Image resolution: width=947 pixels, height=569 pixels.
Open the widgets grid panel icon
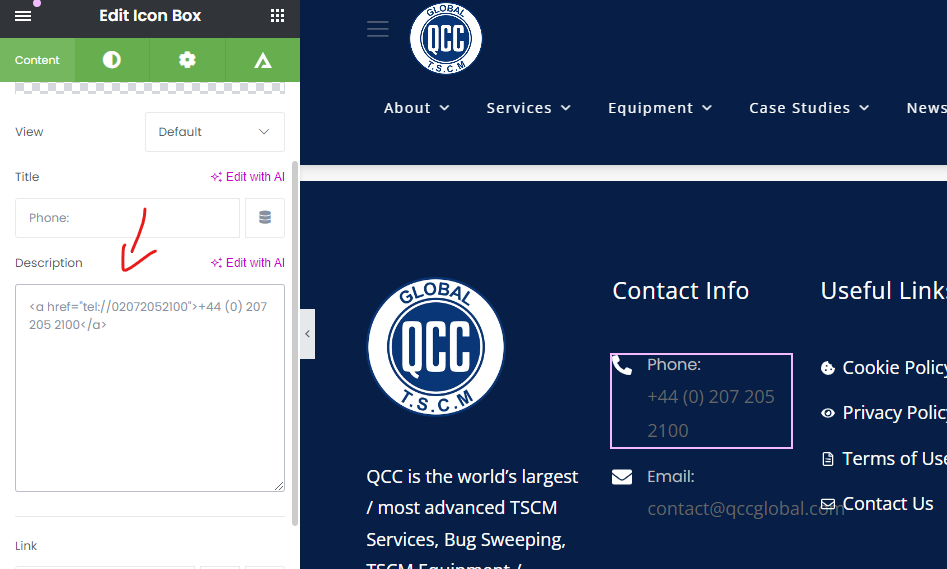coord(277,16)
